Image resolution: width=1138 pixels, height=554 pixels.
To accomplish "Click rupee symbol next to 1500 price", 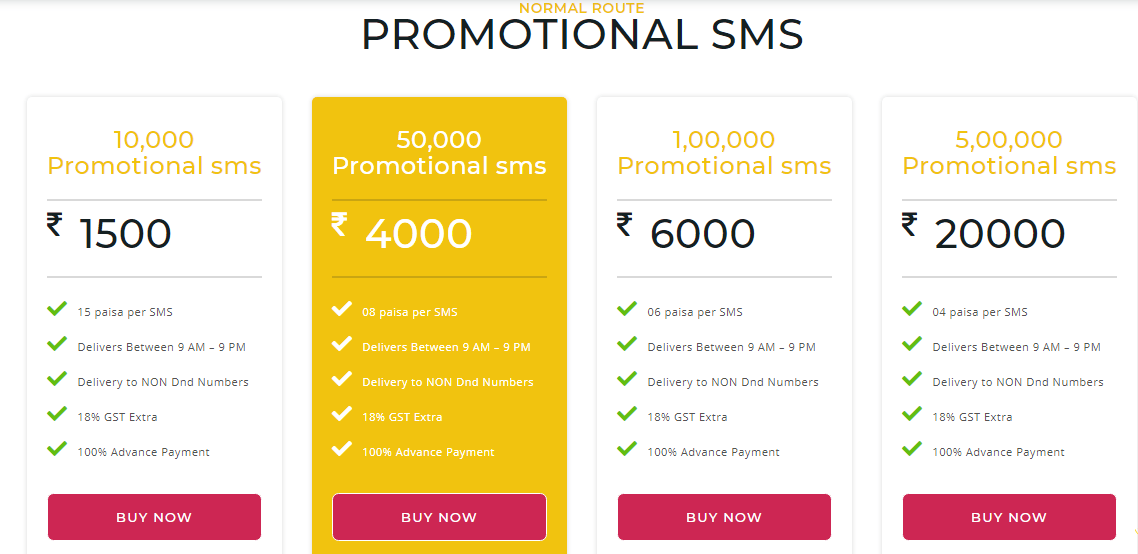I will click(x=54, y=224).
